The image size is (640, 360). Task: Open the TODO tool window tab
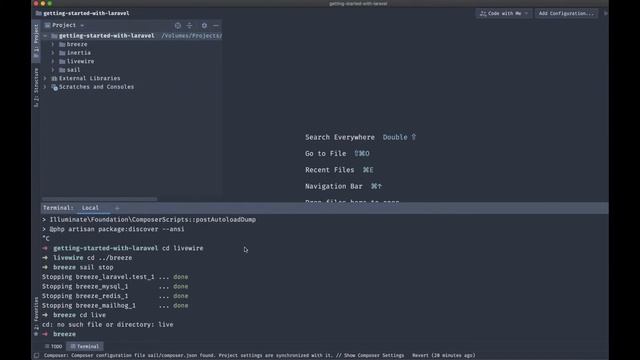[x=53, y=347]
